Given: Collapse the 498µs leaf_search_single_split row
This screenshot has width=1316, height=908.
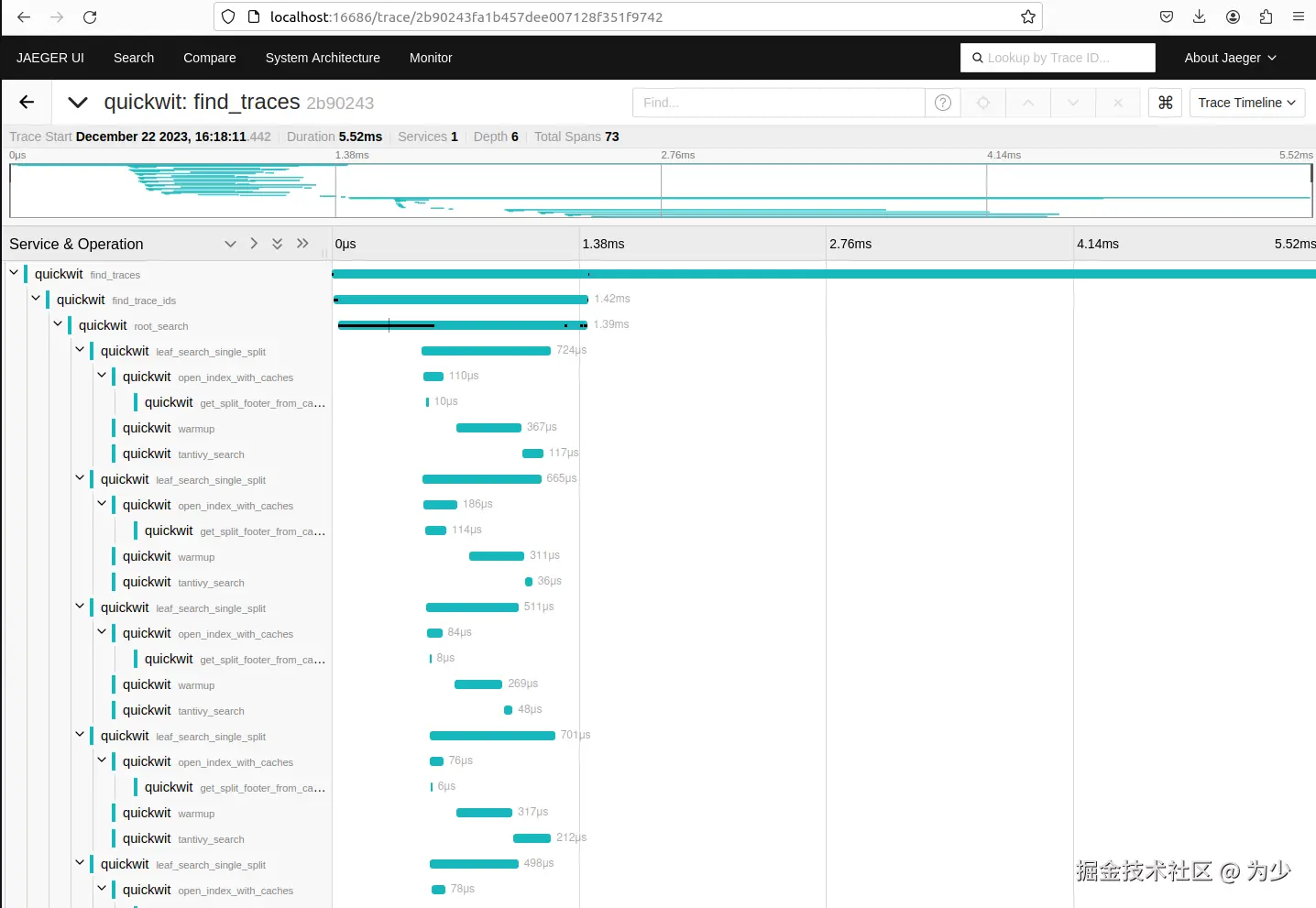Looking at the screenshot, I should coord(80,863).
